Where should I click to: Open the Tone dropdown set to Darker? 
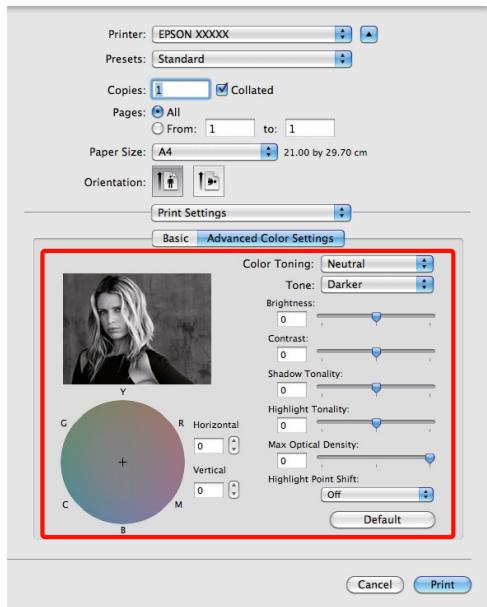tap(377, 285)
